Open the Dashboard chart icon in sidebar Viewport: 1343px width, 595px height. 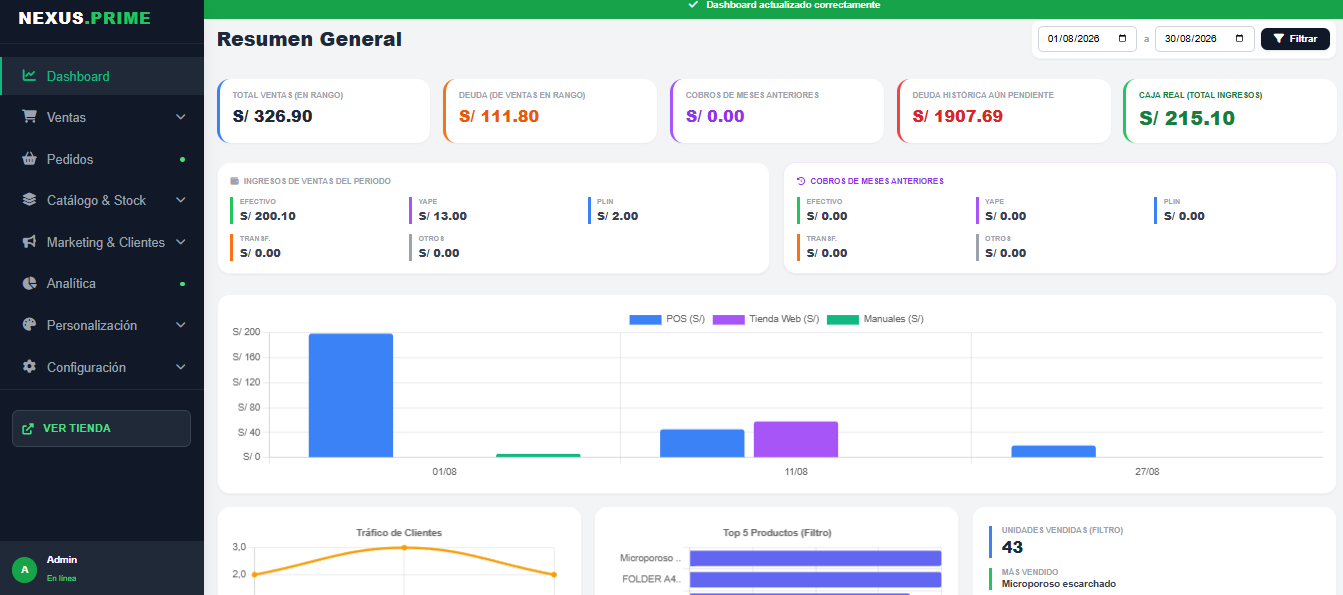point(29,76)
